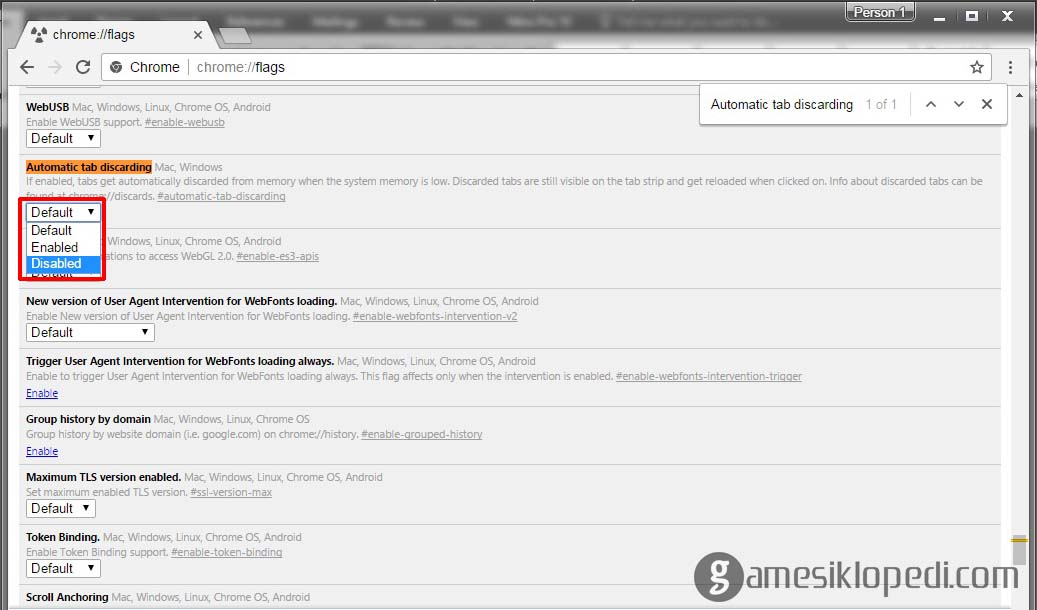The width and height of the screenshot is (1037, 610).
Task: Click the highlighted 'Automatic tab discarding' heading
Action: pyautogui.click(x=89, y=167)
